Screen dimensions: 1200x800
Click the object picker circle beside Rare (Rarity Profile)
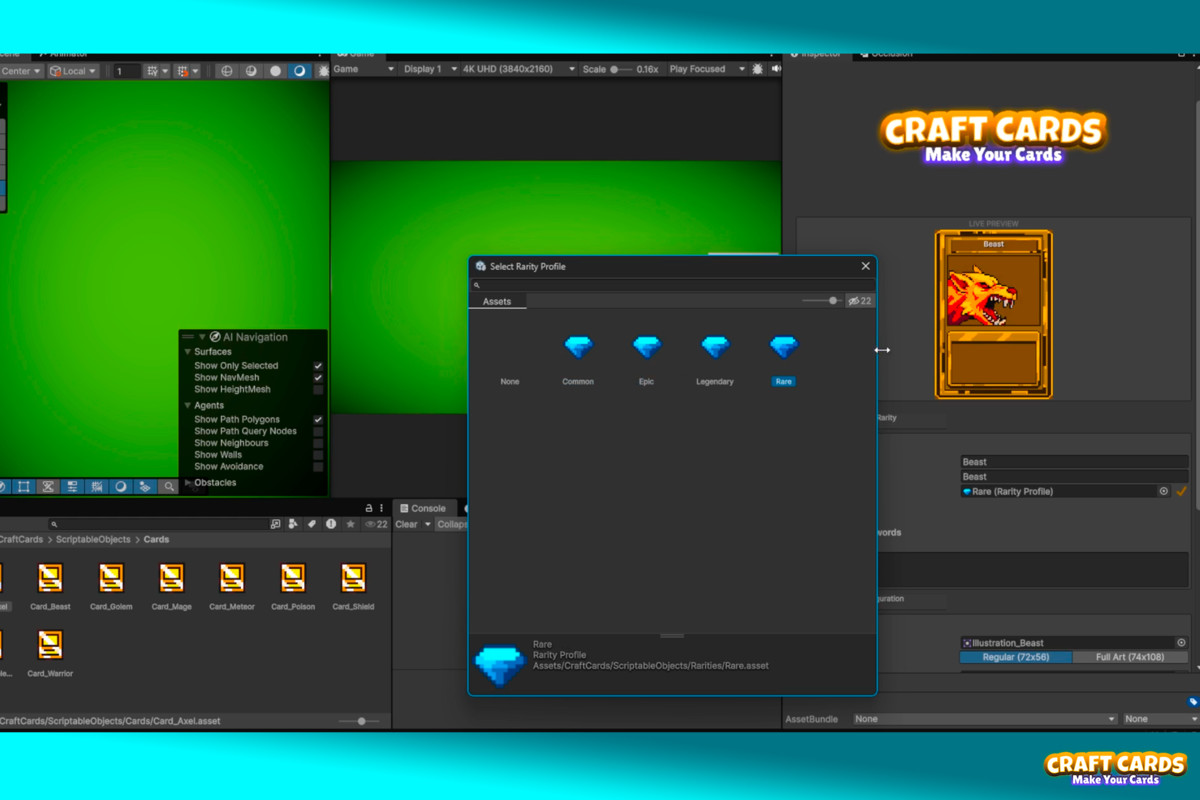tap(1162, 491)
